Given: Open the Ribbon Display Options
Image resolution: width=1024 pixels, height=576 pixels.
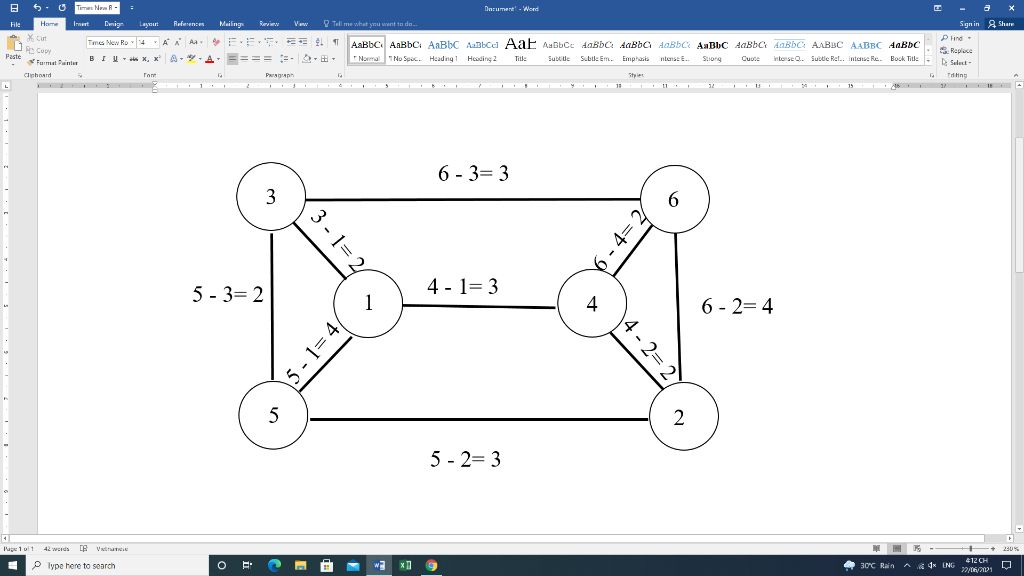Looking at the screenshot, I should (938, 8).
